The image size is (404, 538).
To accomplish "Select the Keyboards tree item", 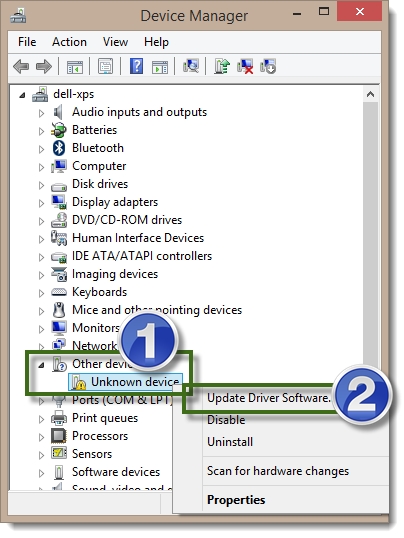I will tap(99, 292).
